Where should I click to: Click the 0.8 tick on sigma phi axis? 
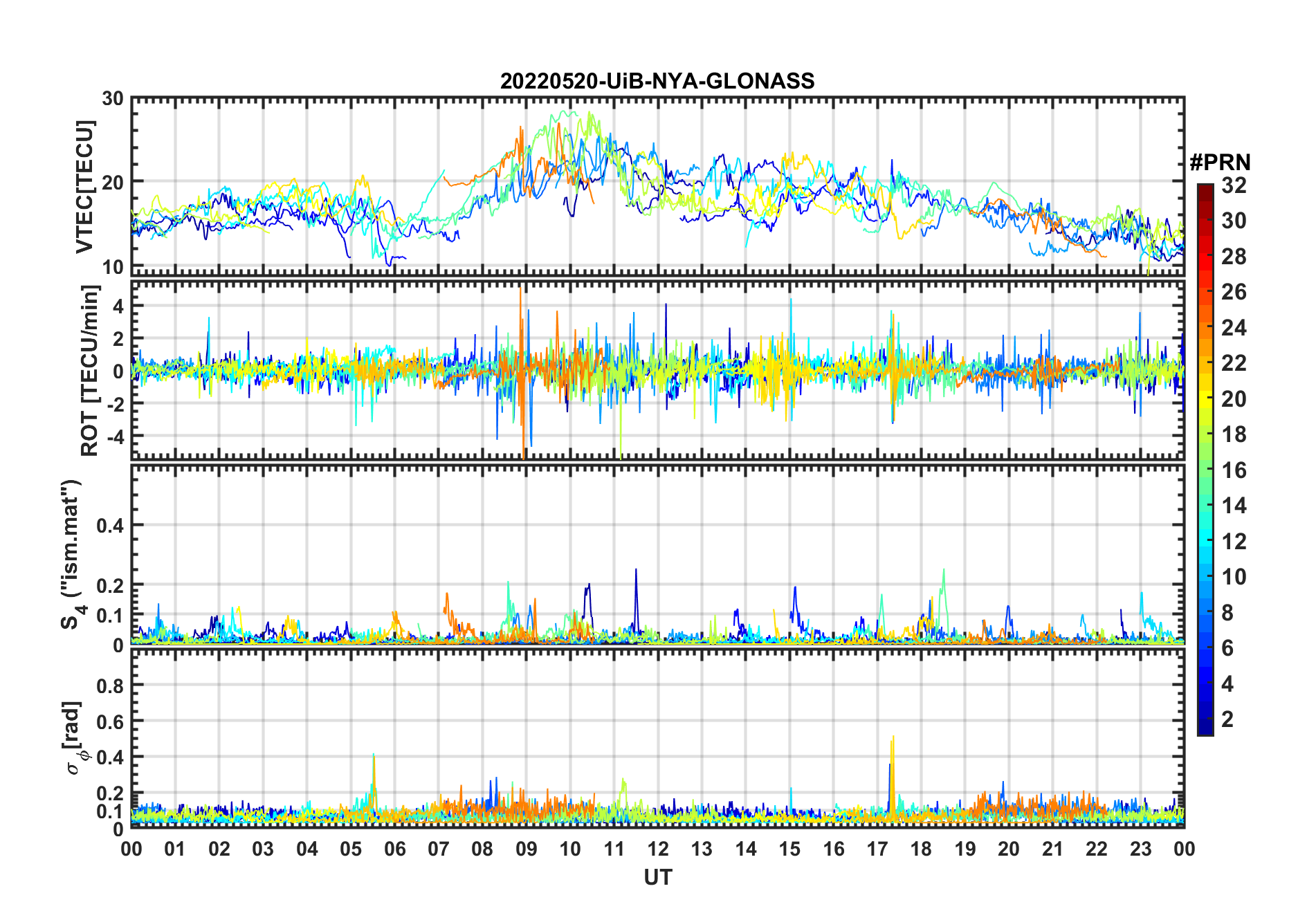tap(109, 686)
